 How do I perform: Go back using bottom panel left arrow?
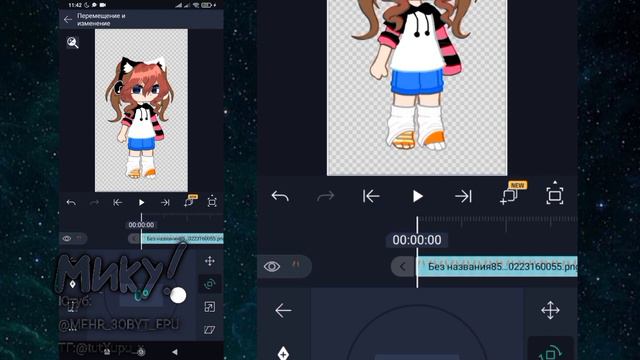[x=283, y=311]
